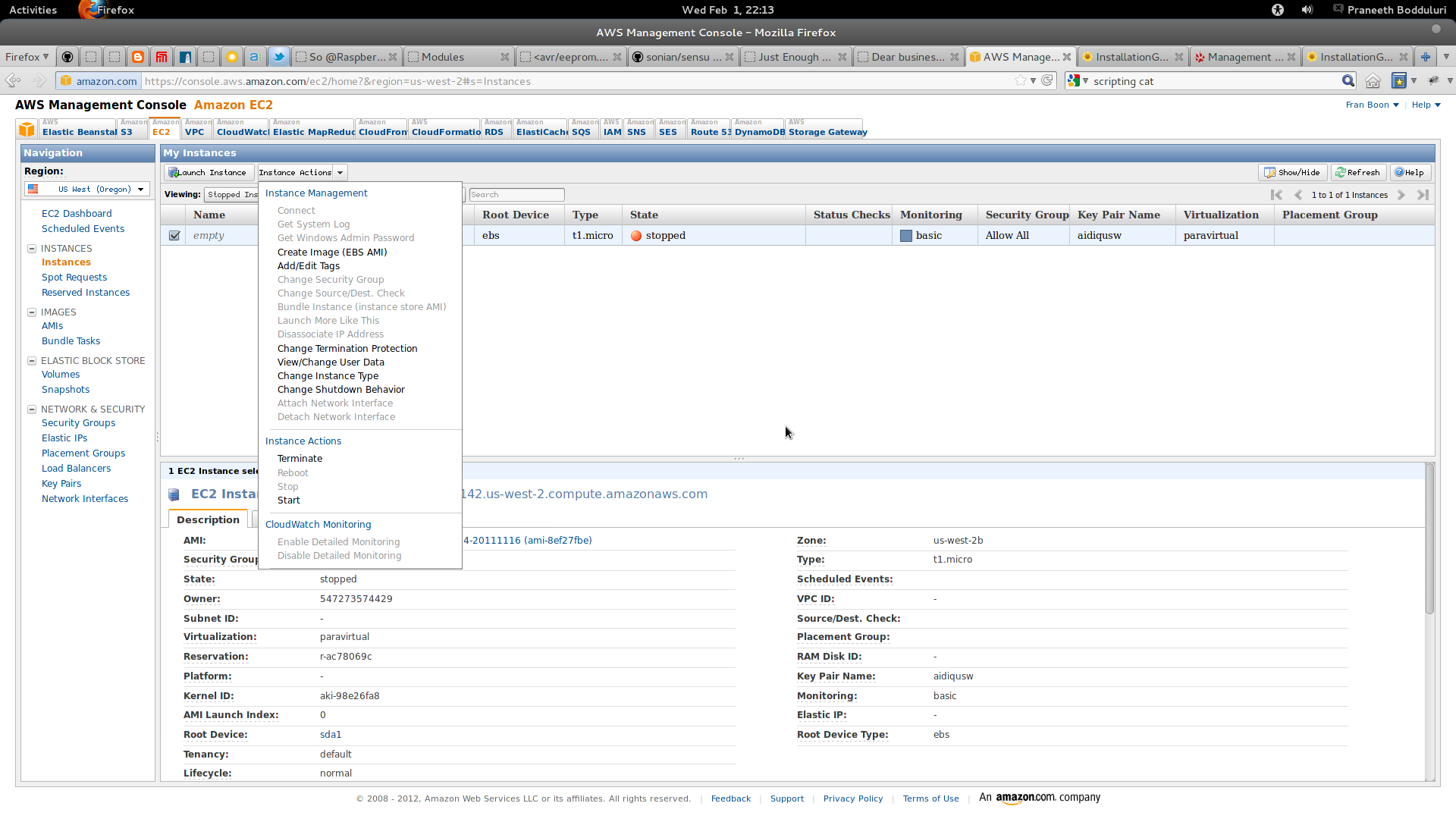Click the basic monitoring blue square indicator
Viewport: 1456px width, 819px height.
tap(905, 236)
